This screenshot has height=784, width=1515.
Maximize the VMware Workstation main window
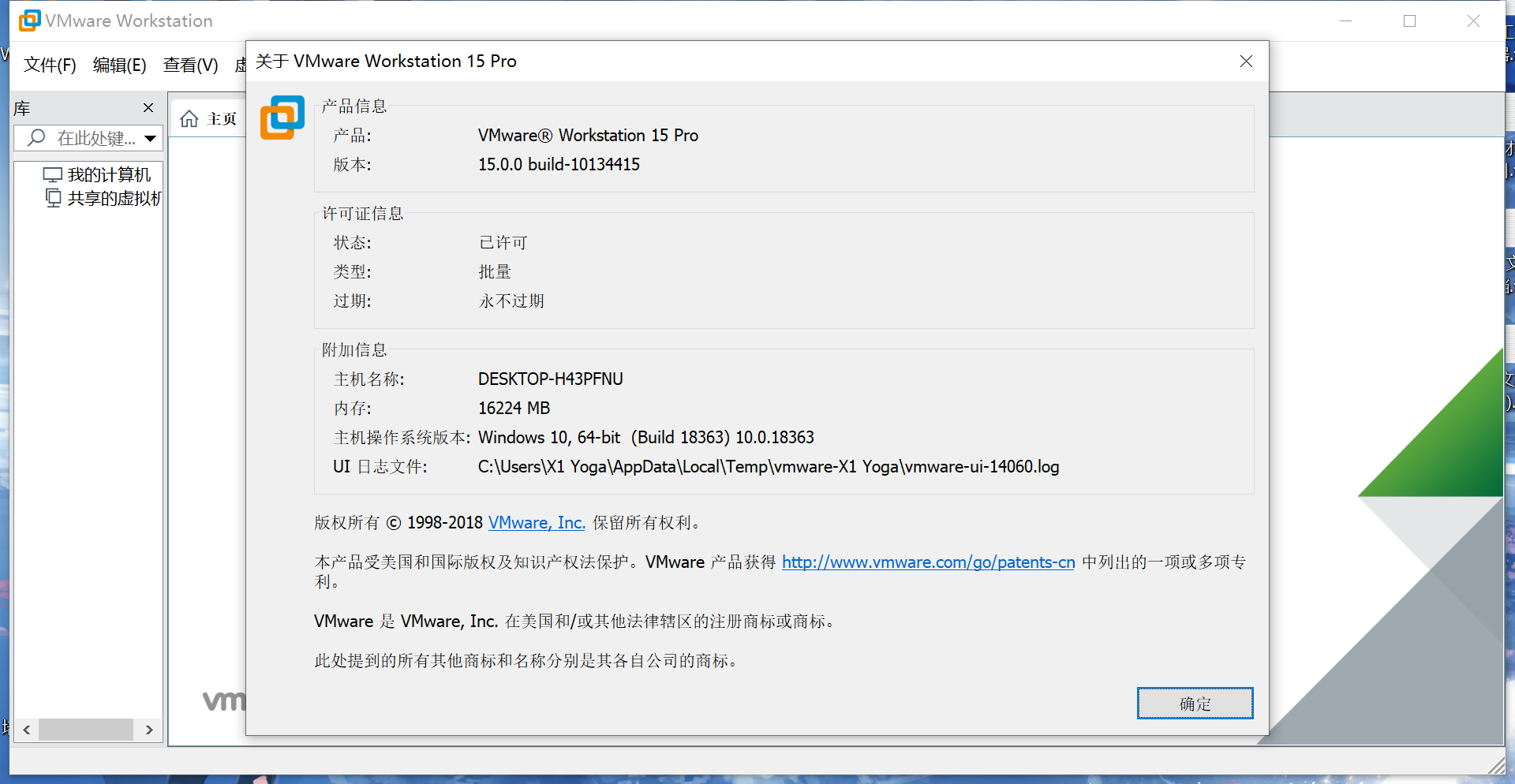(x=1410, y=21)
